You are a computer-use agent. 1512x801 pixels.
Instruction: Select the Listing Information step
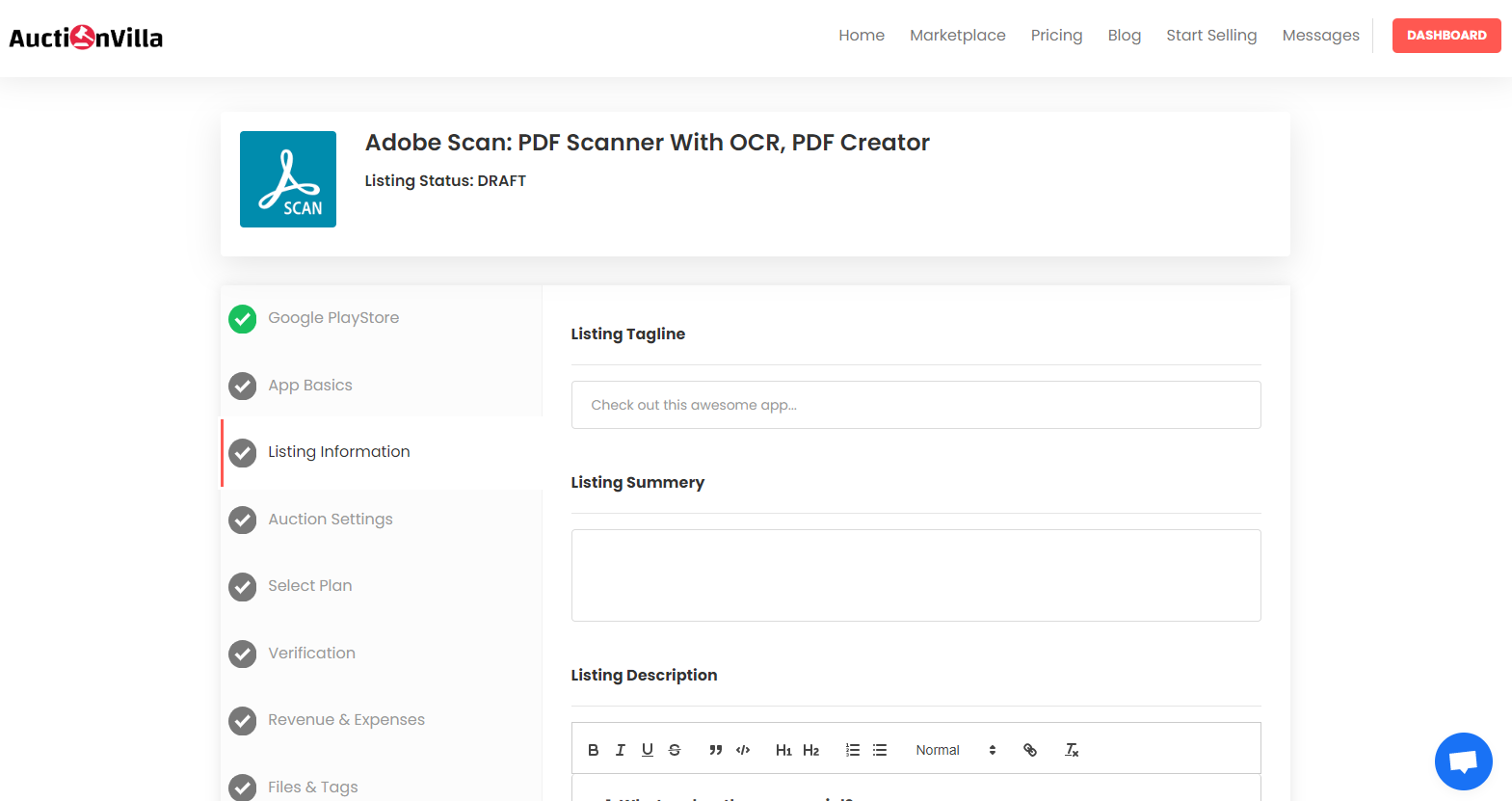click(x=339, y=451)
